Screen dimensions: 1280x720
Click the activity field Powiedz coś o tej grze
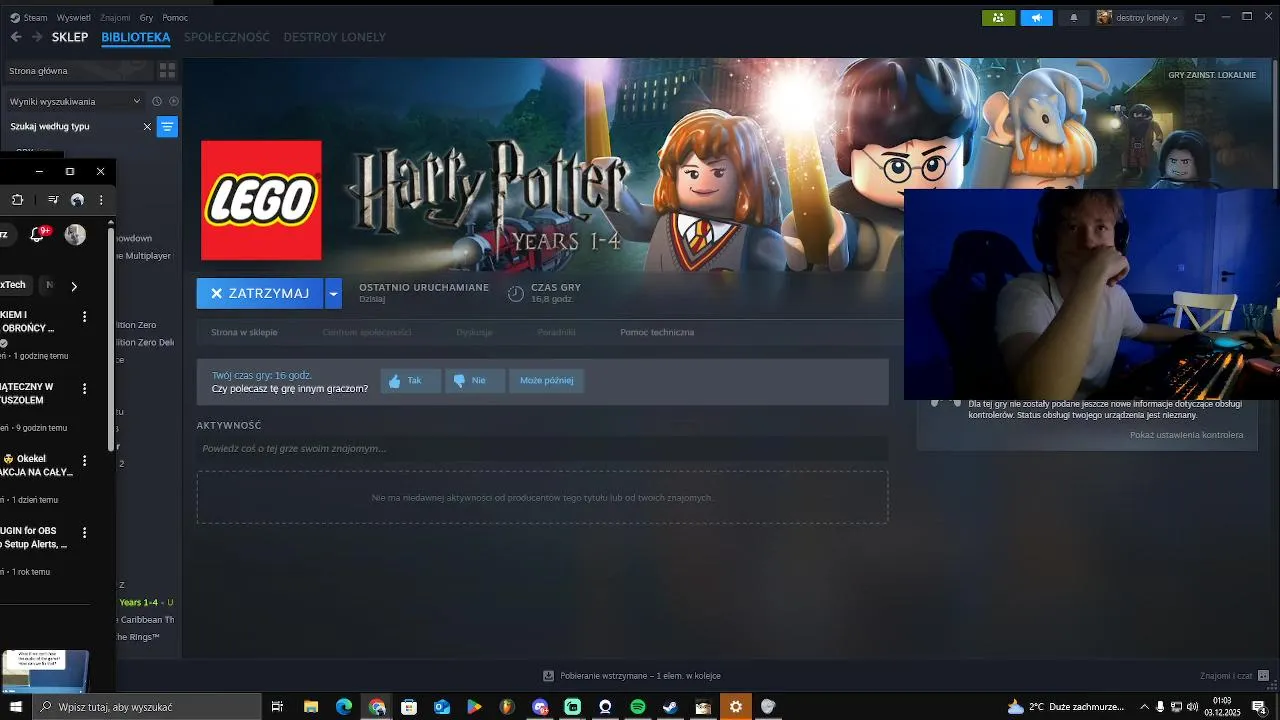542,448
